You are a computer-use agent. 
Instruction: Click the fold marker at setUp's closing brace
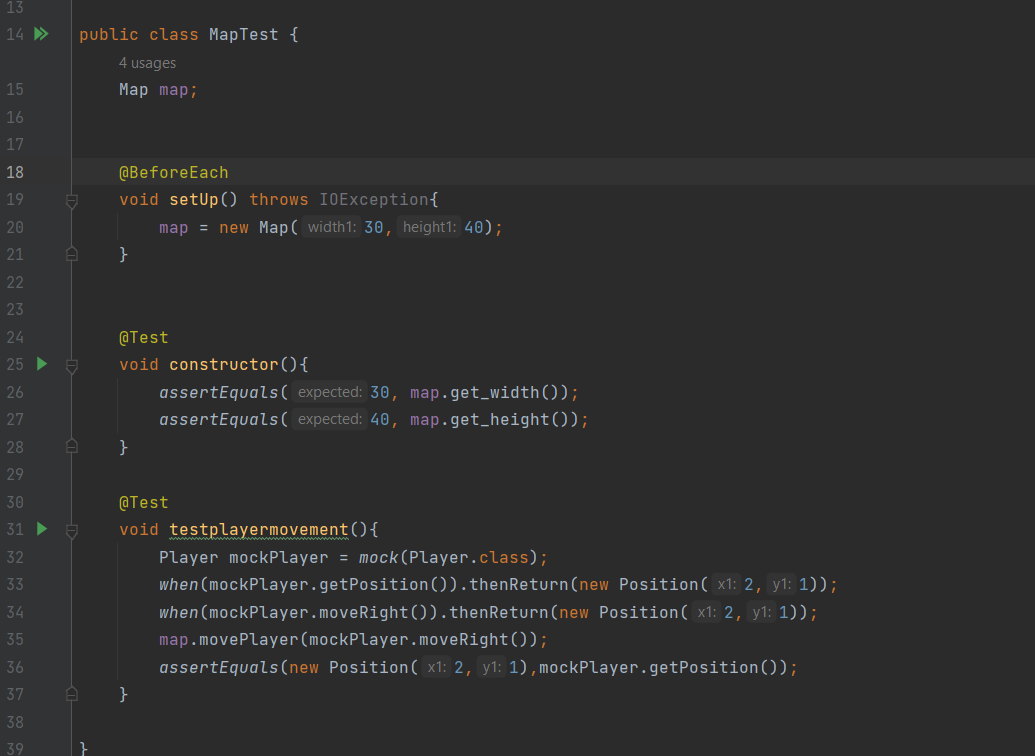[x=71, y=254]
